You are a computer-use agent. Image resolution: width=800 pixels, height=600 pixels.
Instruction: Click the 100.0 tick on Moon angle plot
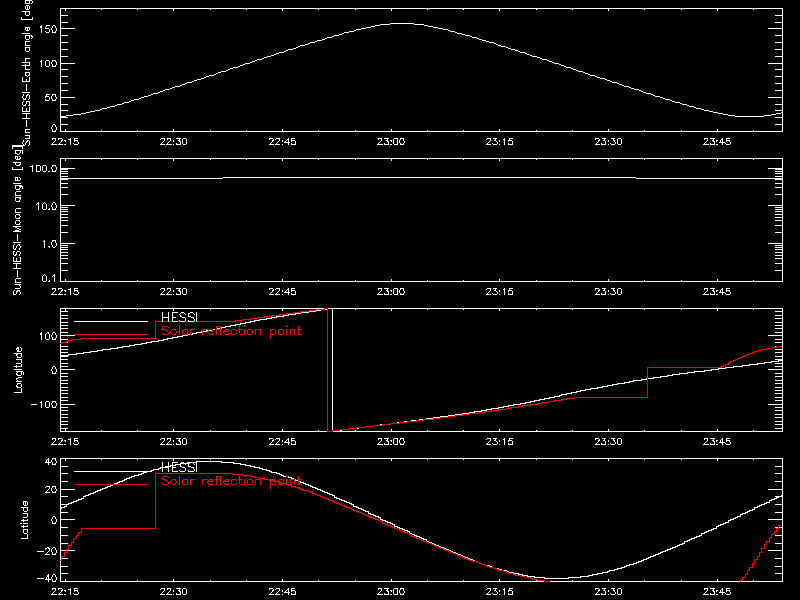click(x=43, y=168)
